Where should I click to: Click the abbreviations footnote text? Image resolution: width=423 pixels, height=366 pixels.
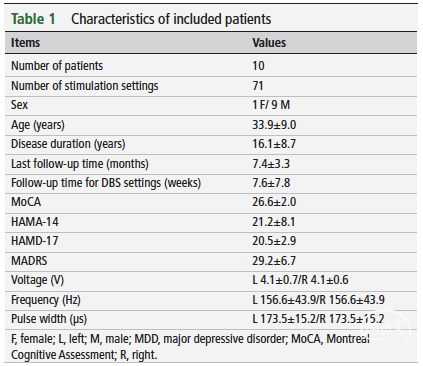click(190, 347)
